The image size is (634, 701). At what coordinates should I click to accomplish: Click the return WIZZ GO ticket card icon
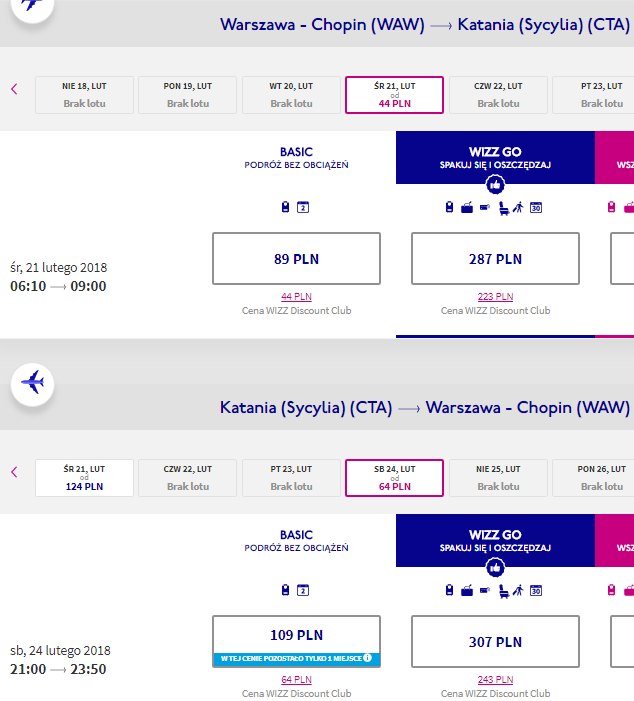click(x=485, y=591)
